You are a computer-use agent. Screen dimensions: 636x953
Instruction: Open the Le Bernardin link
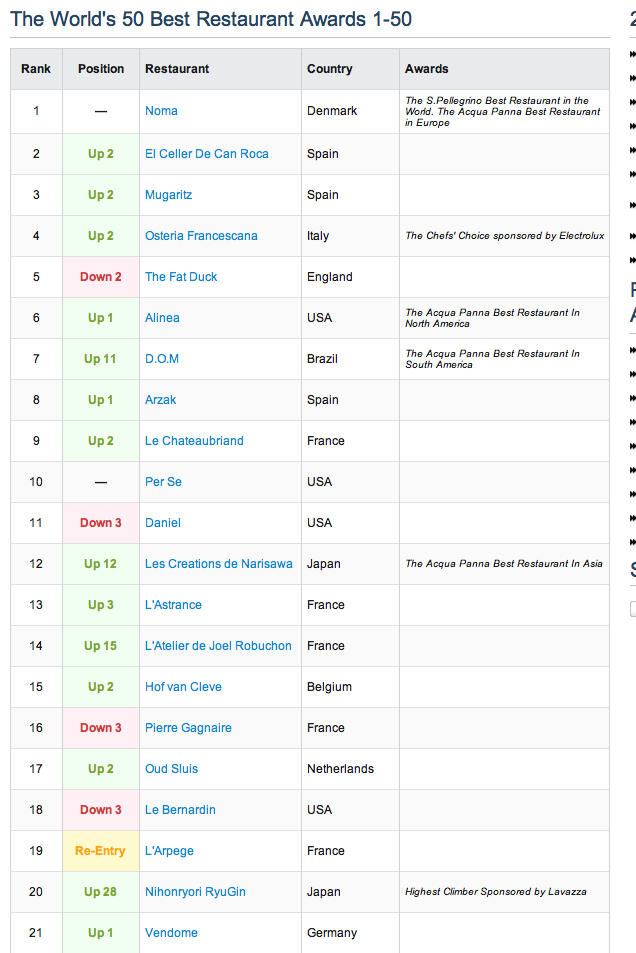(180, 810)
